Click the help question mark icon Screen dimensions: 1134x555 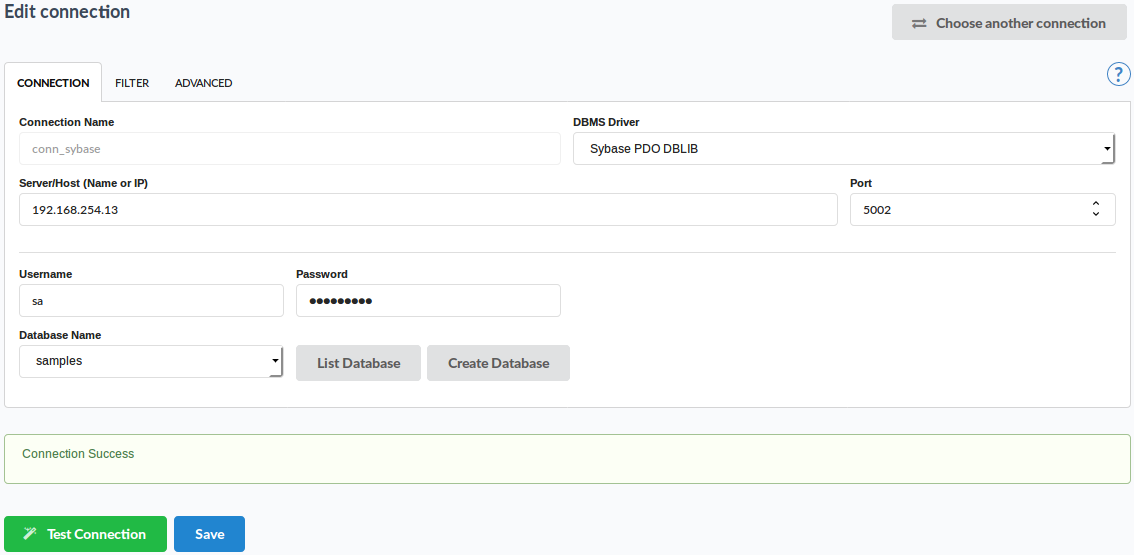[x=1118, y=74]
